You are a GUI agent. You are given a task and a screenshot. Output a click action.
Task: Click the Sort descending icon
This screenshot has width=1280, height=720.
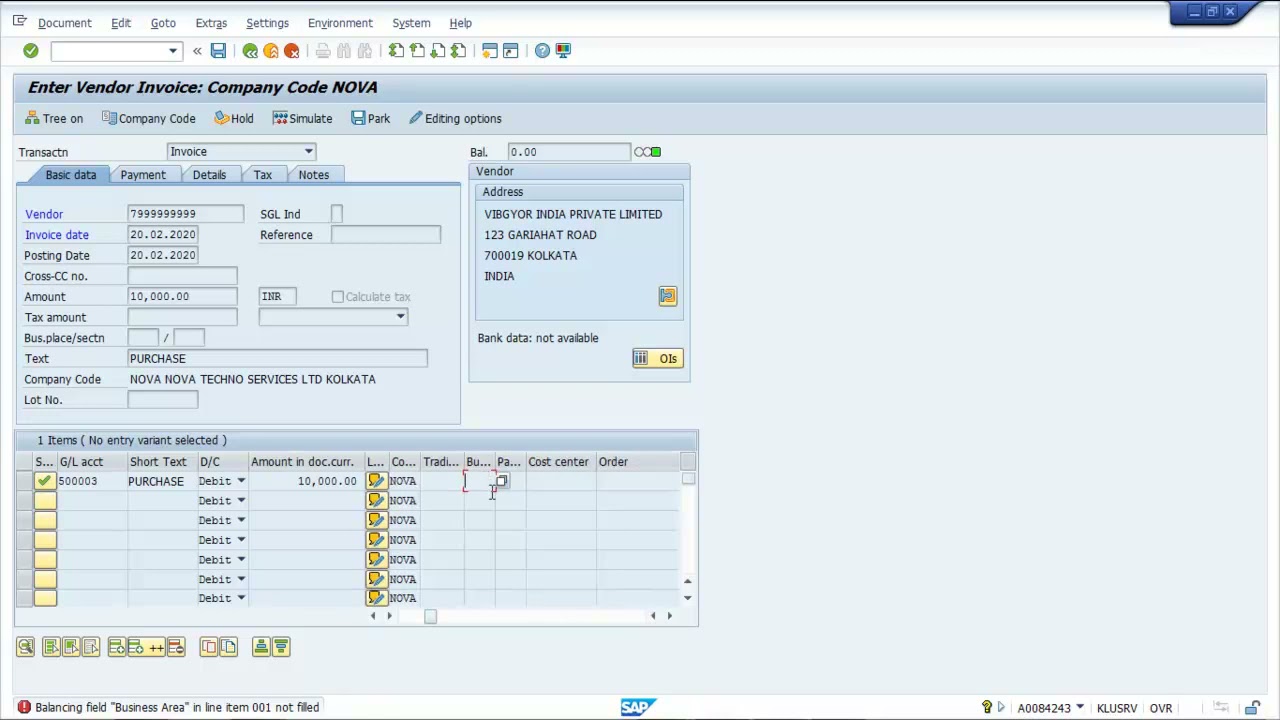(281, 647)
